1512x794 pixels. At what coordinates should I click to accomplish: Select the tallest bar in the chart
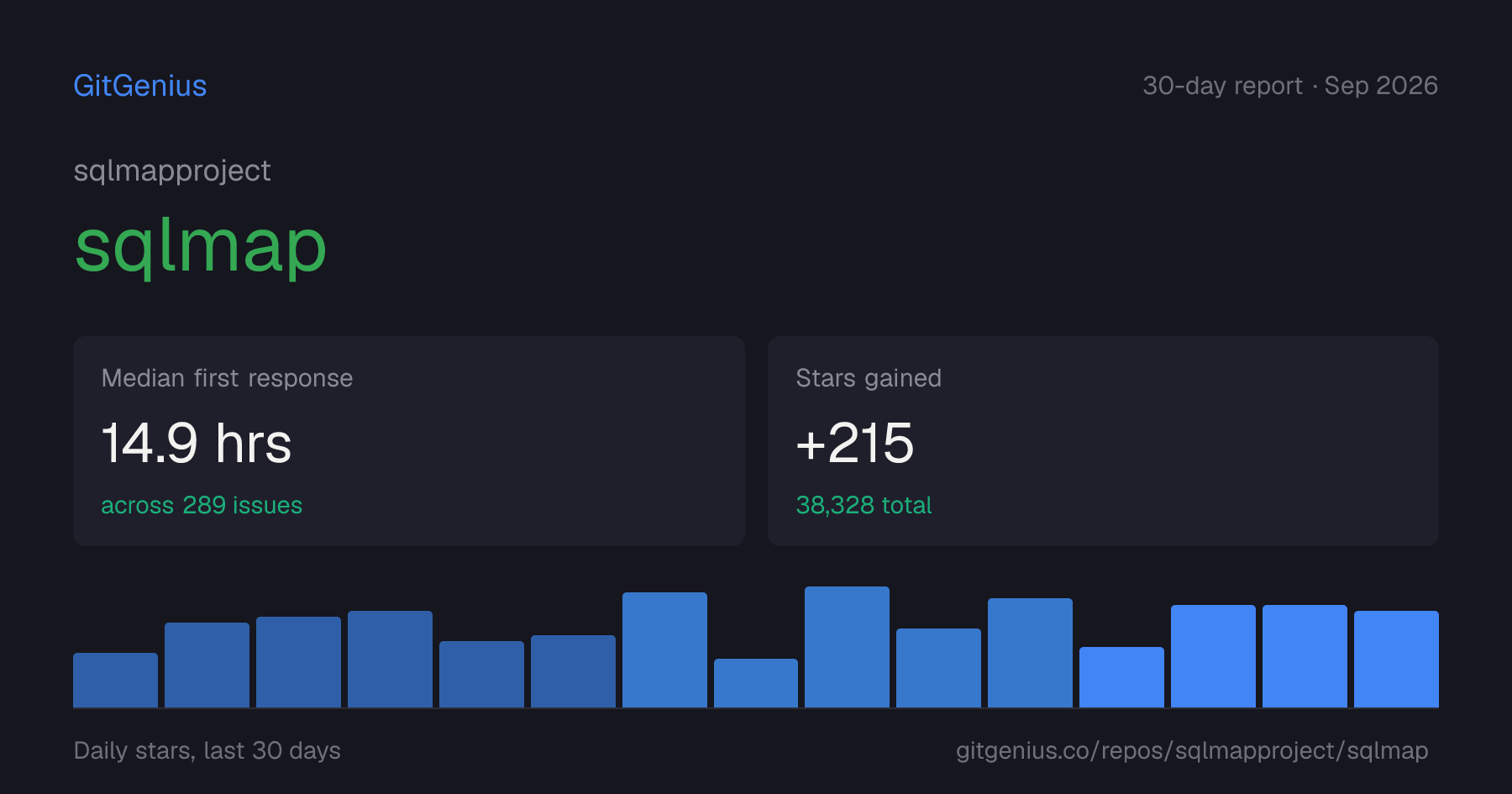[x=847, y=647]
